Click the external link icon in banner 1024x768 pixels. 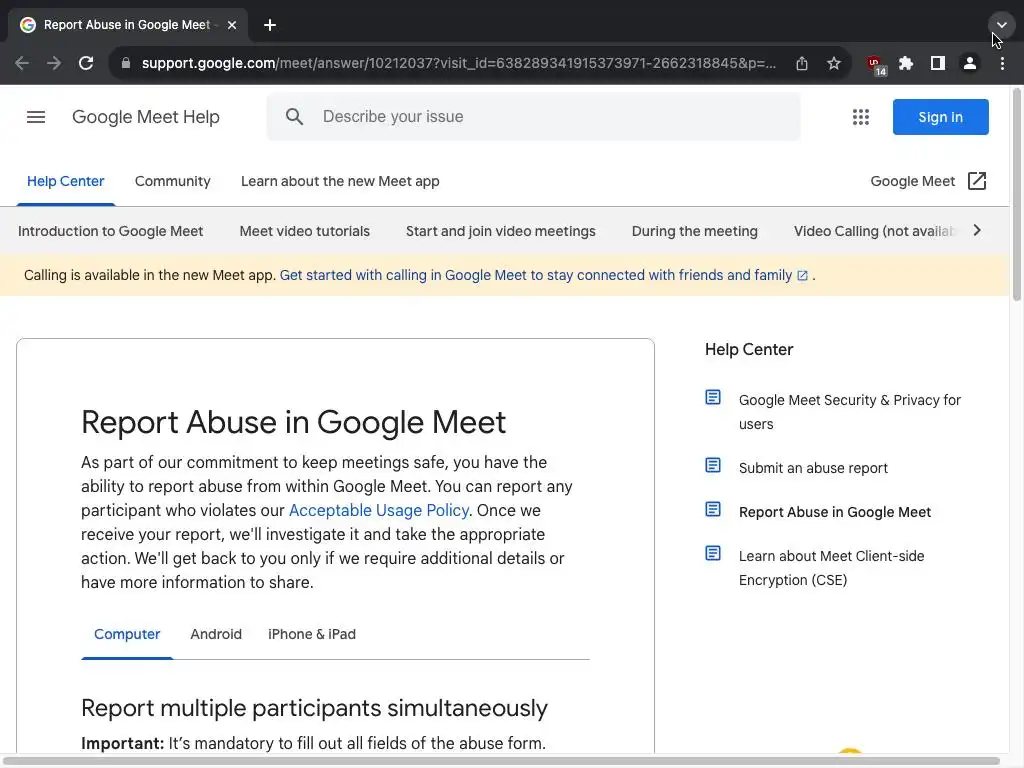click(x=802, y=276)
